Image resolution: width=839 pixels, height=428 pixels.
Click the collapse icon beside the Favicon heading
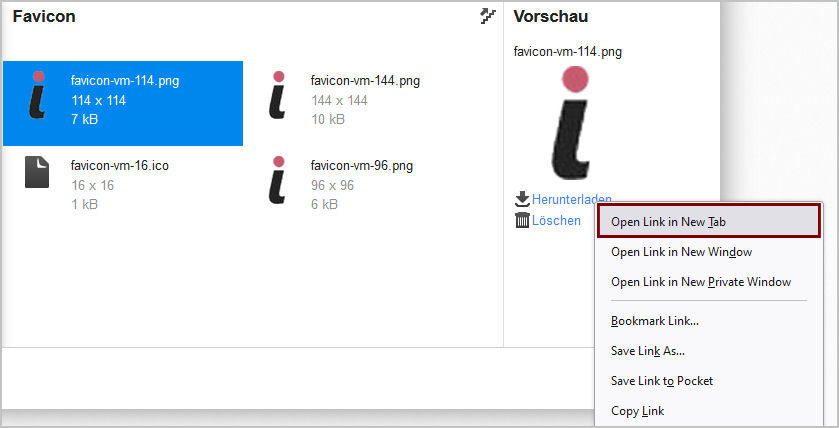tap(487, 17)
